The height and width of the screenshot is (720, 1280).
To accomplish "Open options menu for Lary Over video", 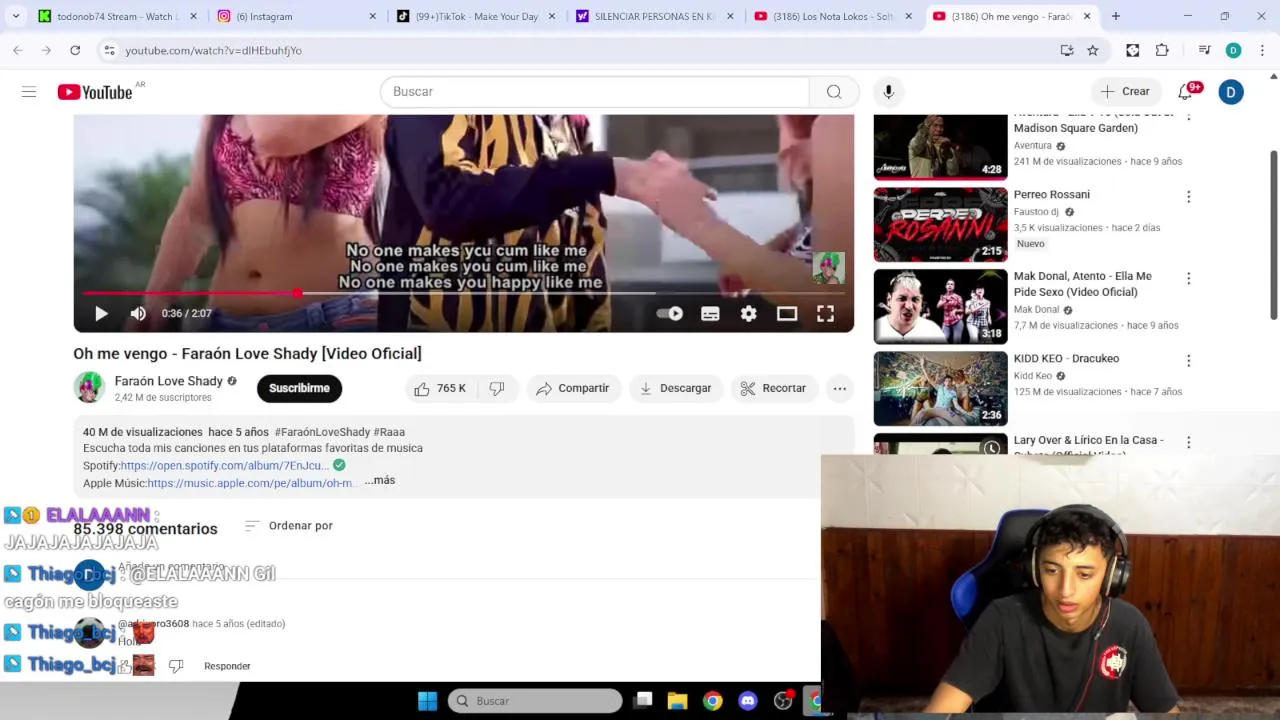I will tap(1188, 443).
